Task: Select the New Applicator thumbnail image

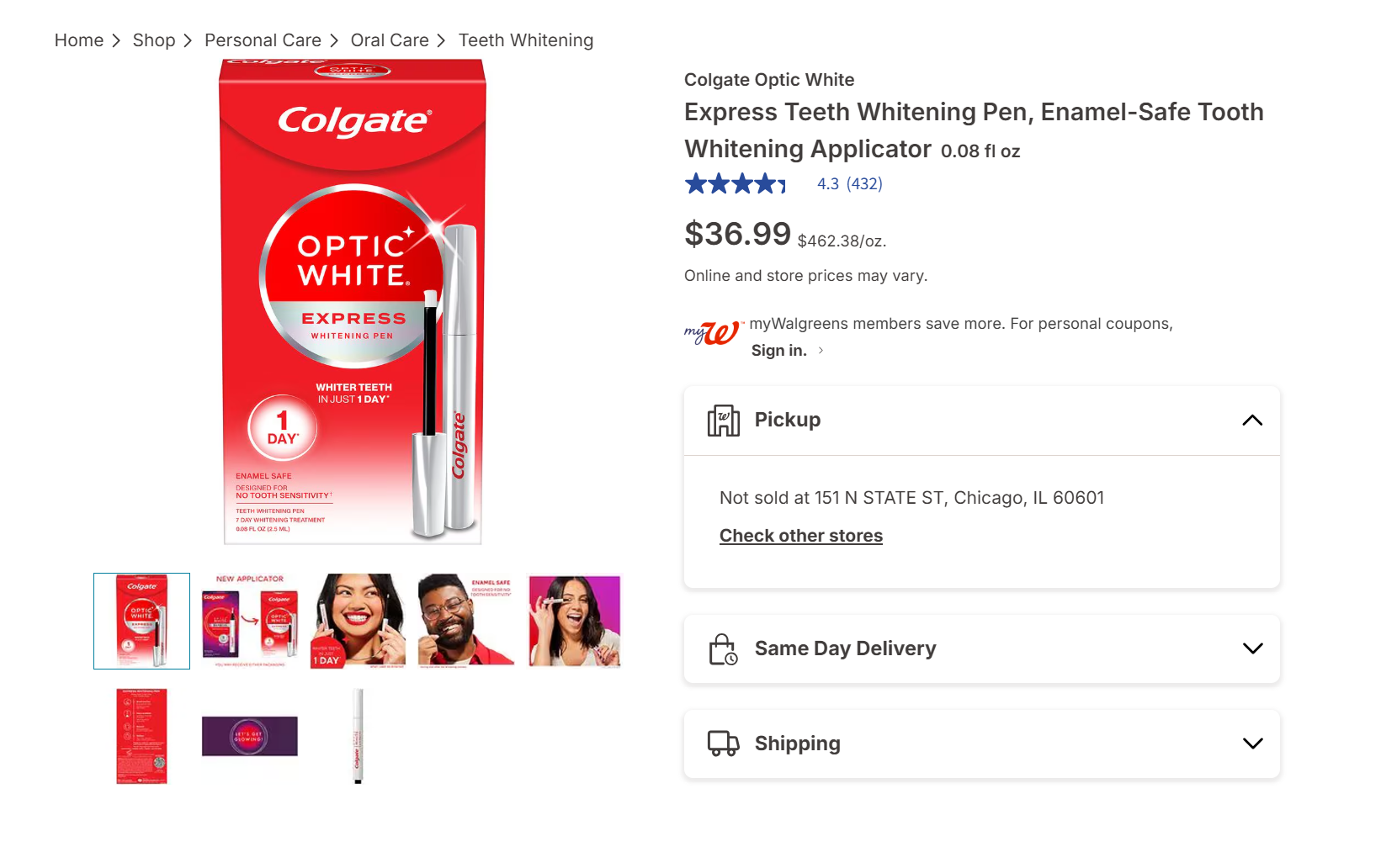Action: coord(250,621)
